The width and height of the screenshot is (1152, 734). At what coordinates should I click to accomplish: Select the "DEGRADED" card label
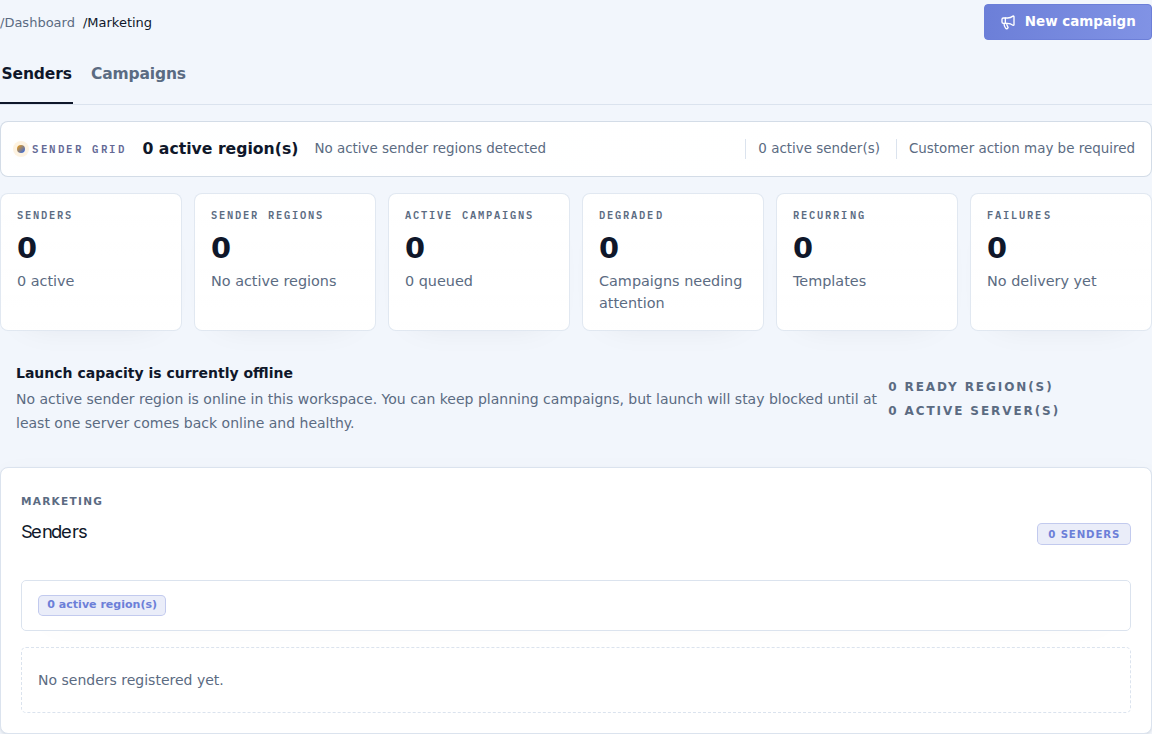click(x=631, y=215)
